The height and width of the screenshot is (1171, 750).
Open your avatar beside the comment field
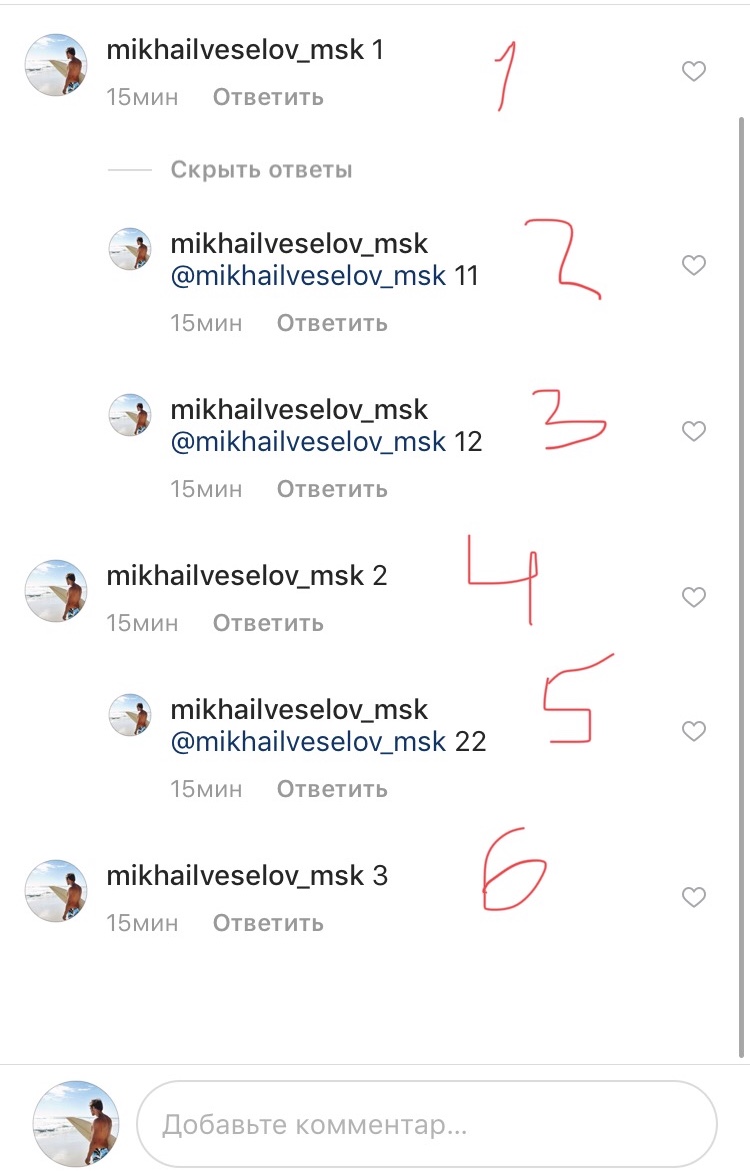pos(76,1123)
